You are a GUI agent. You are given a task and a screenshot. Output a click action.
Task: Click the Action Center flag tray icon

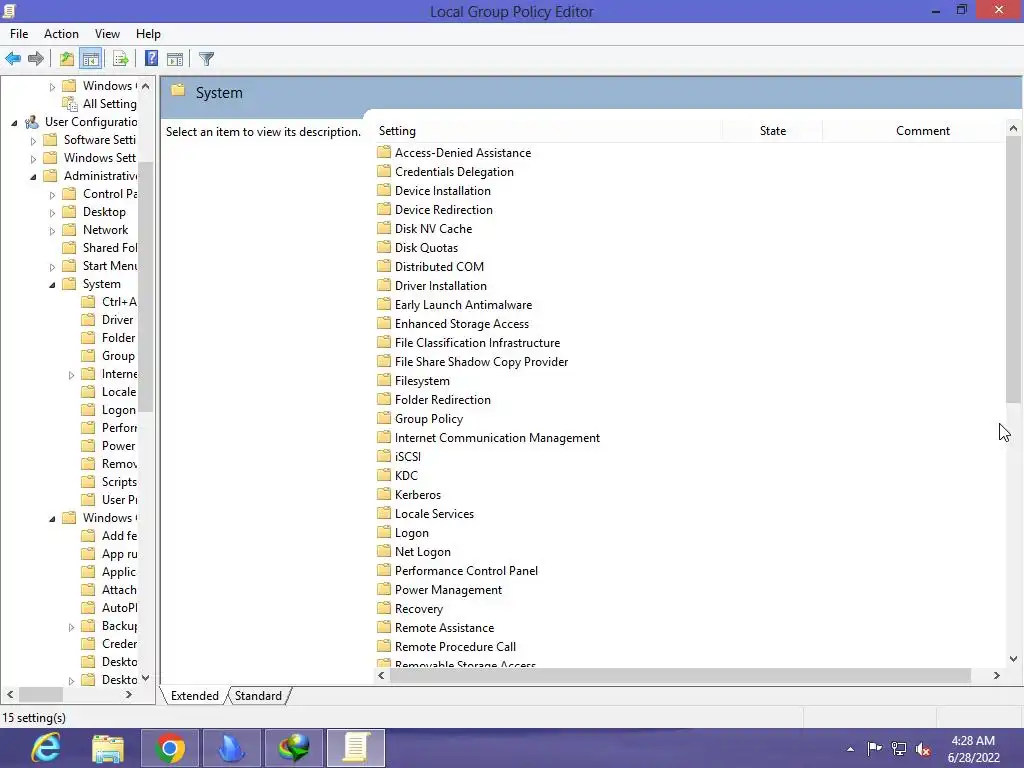pyautogui.click(x=874, y=748)
